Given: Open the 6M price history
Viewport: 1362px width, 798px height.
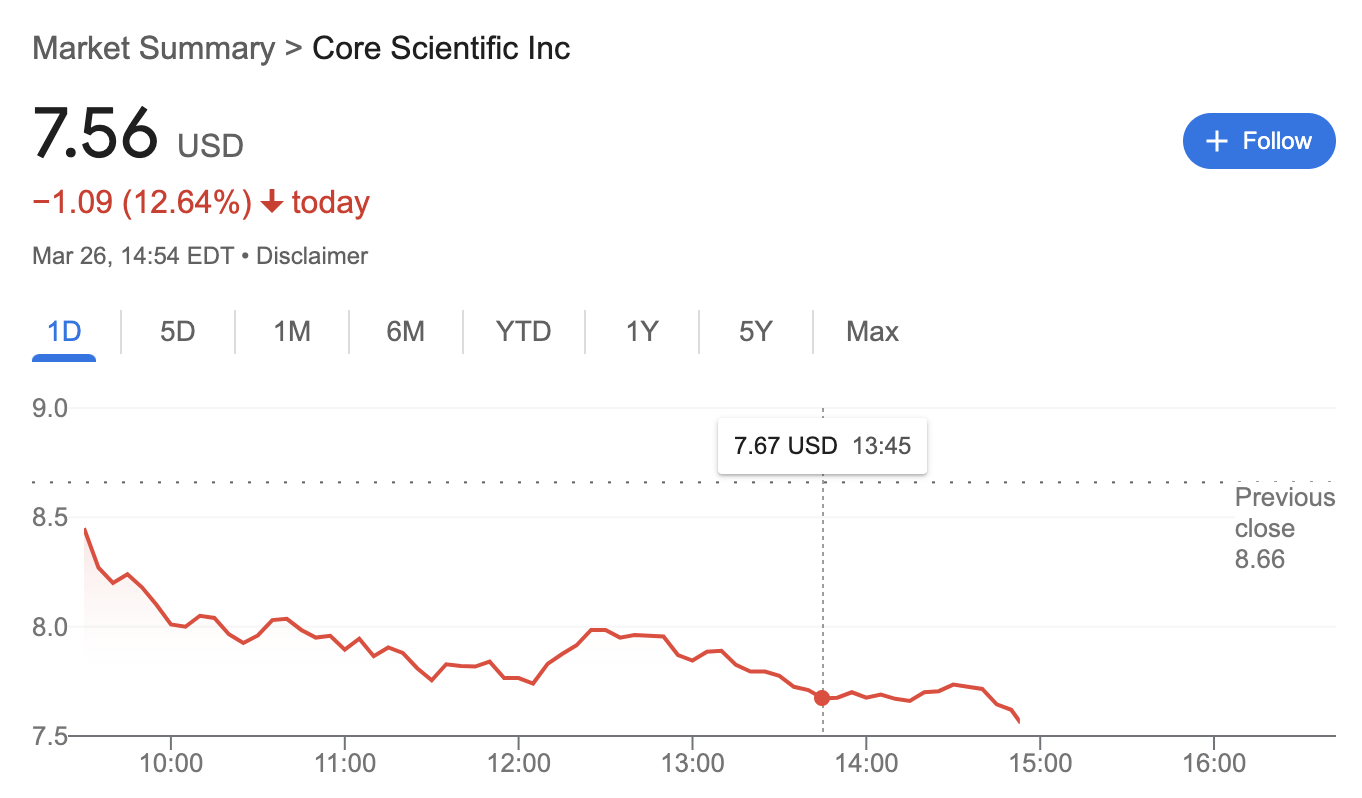Looking at the screenshot, I should 406,331.
